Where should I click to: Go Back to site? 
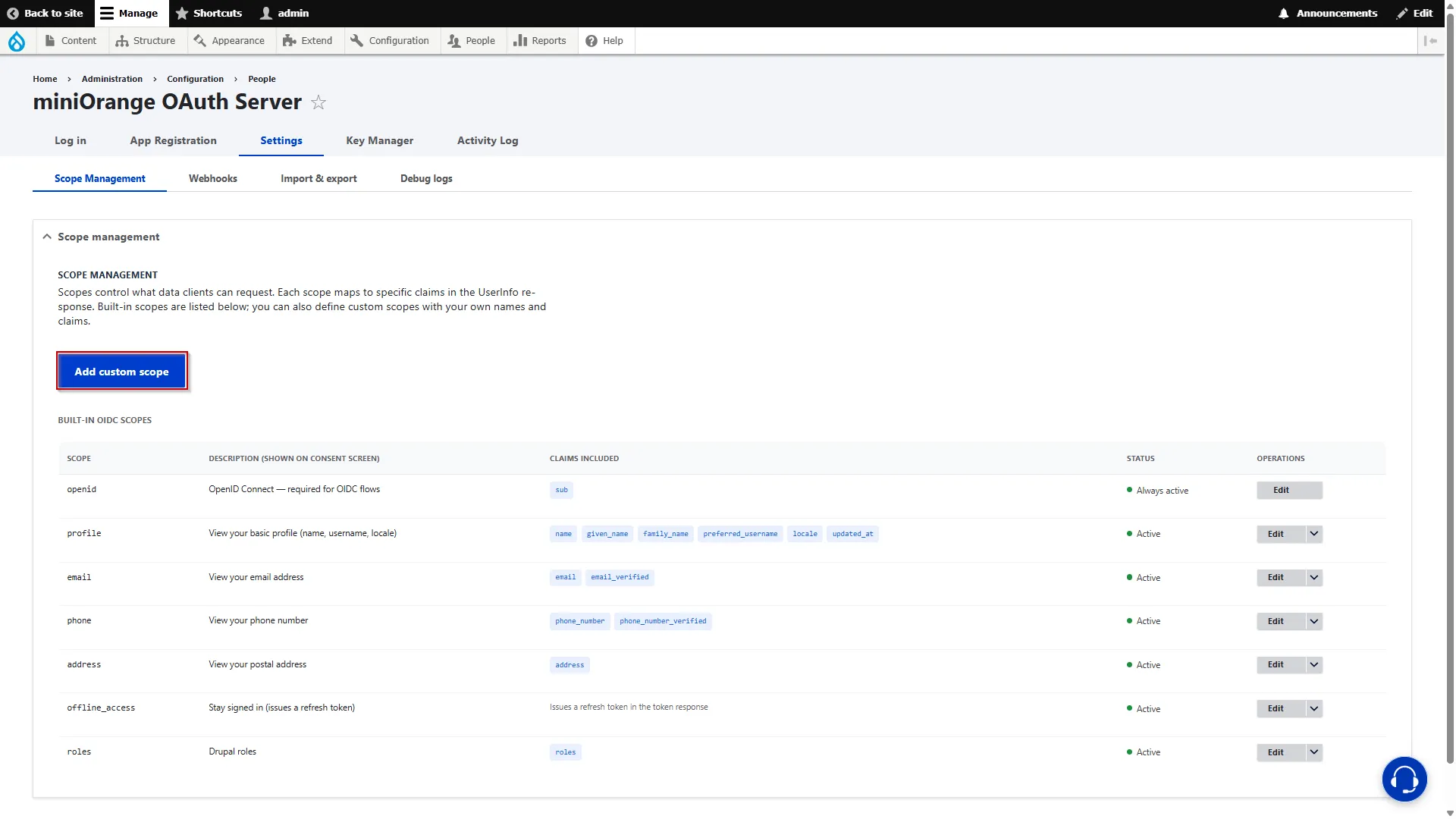pos(45,13)
